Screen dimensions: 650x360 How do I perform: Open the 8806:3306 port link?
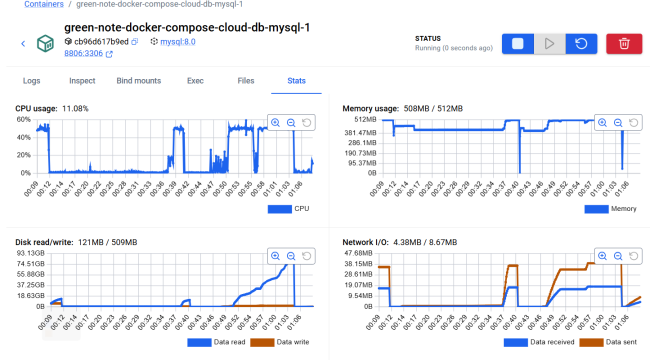(x=83, y=54)
